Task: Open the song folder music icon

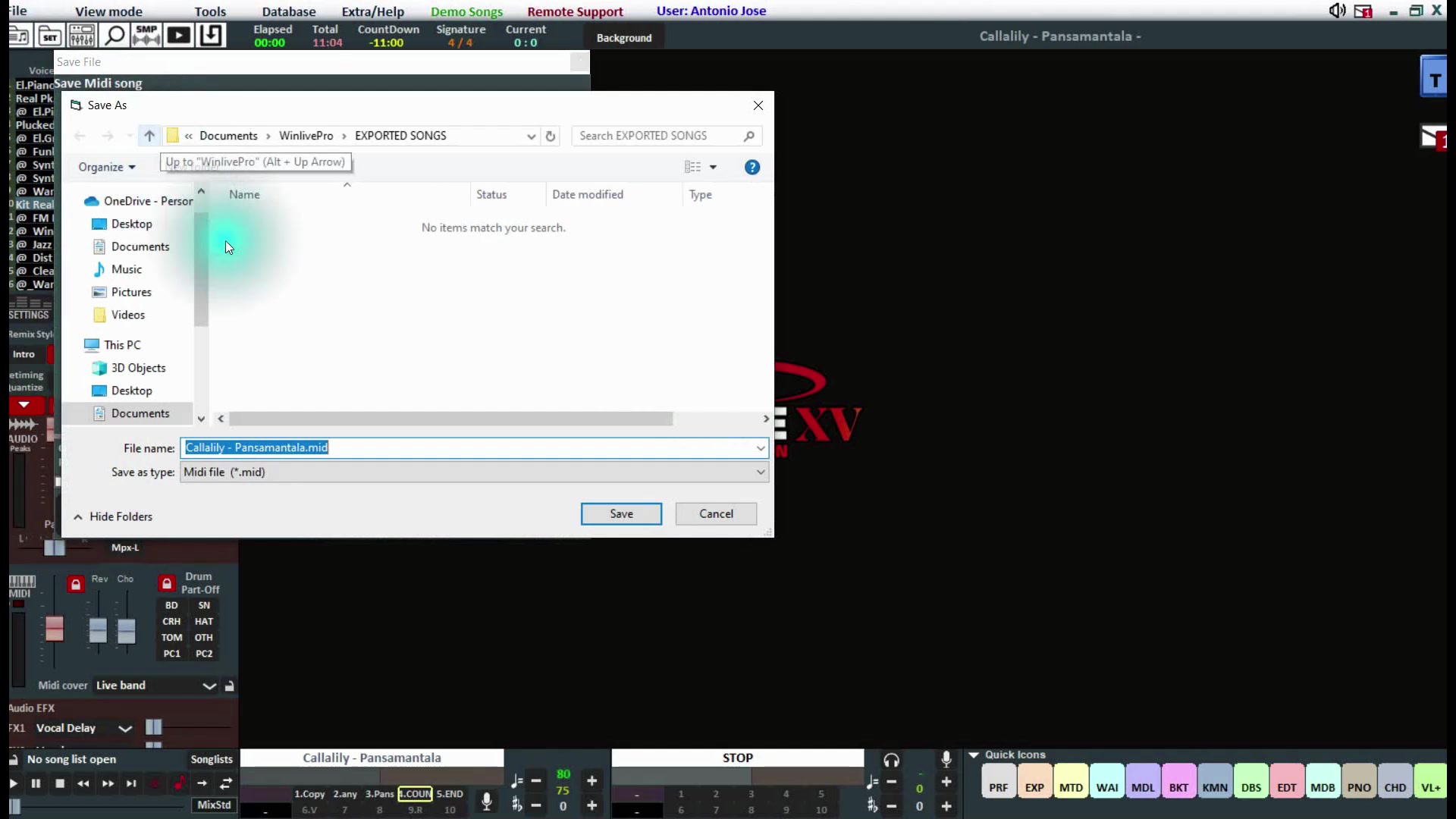Action: (x=19, y=36)
